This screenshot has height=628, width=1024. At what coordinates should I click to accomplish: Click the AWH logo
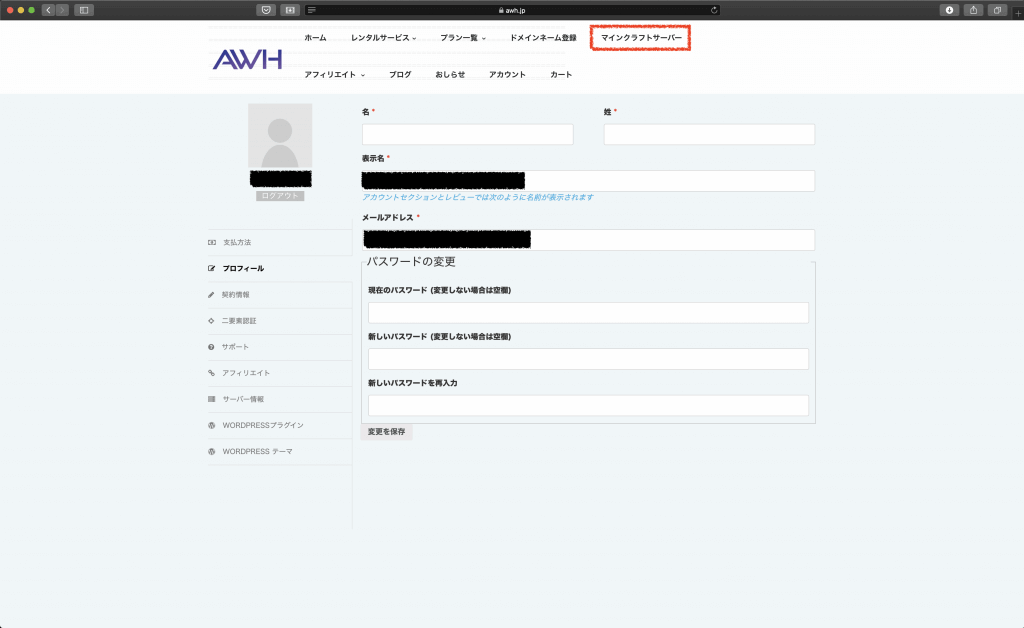(x=247, y=59)
